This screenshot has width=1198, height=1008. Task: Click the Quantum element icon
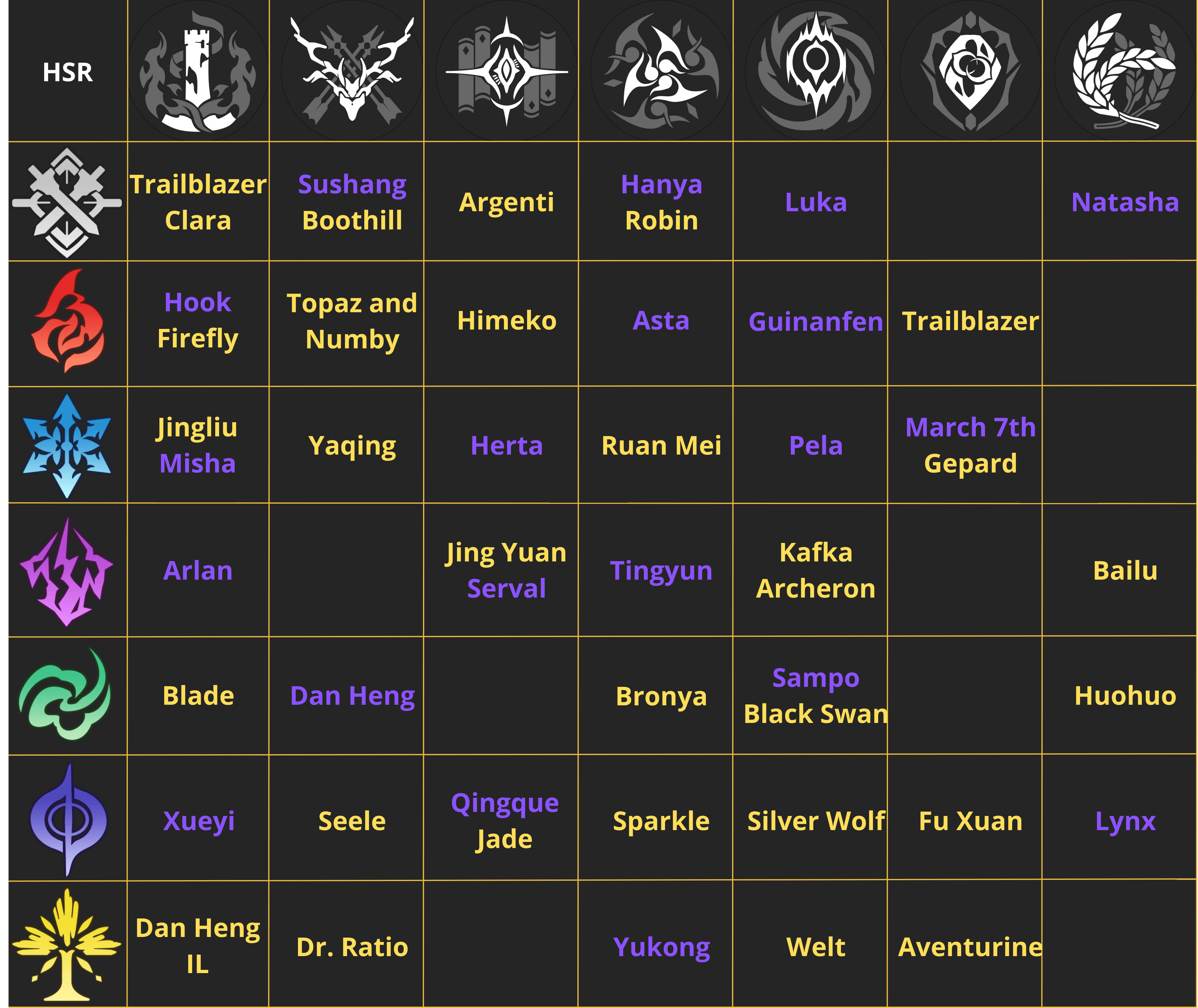tap(67, 820)
